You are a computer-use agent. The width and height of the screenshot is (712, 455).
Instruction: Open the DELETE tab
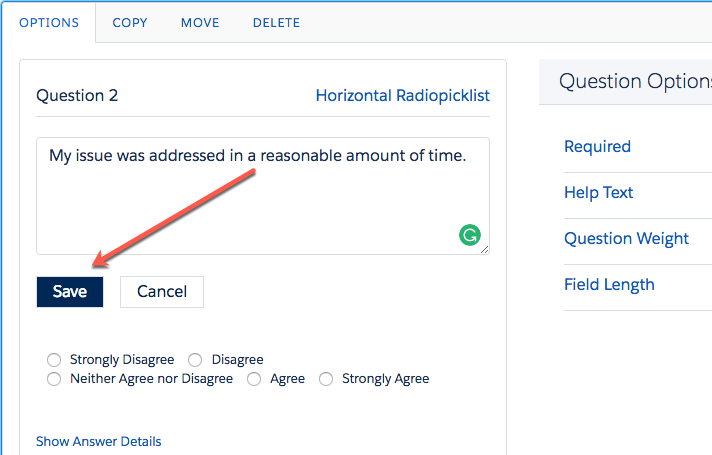pyautogui.click(x=276, y=23)
